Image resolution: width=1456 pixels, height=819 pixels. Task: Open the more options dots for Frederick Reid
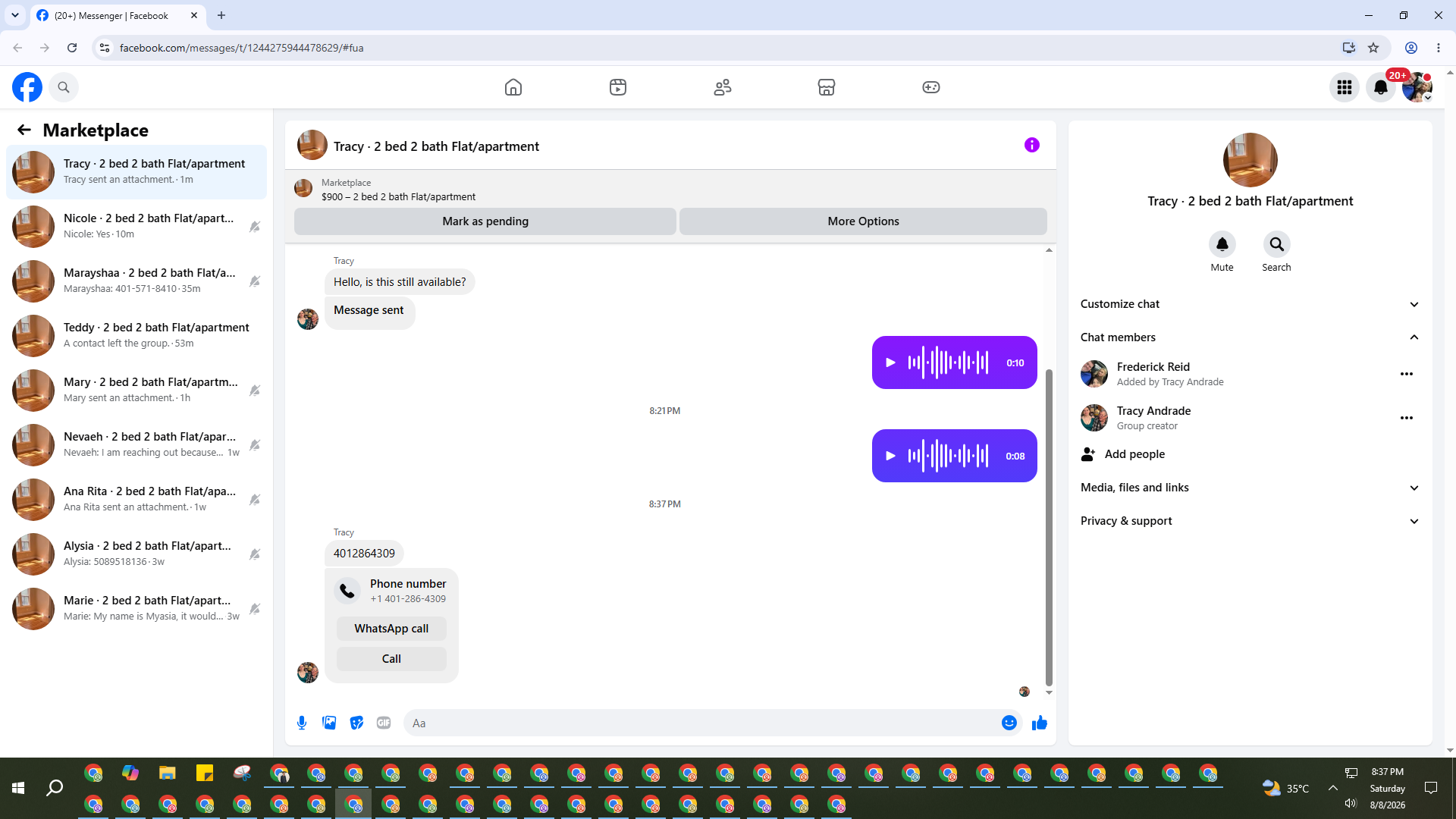(x=1407, y=374)
